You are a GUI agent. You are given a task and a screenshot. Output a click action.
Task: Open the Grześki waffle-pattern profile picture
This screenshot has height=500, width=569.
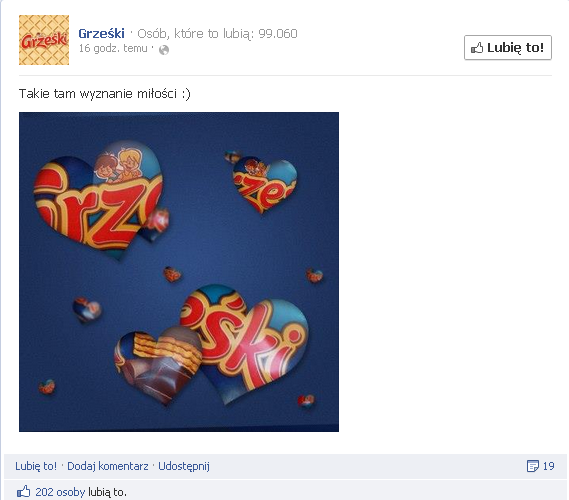tap(44, 40)
